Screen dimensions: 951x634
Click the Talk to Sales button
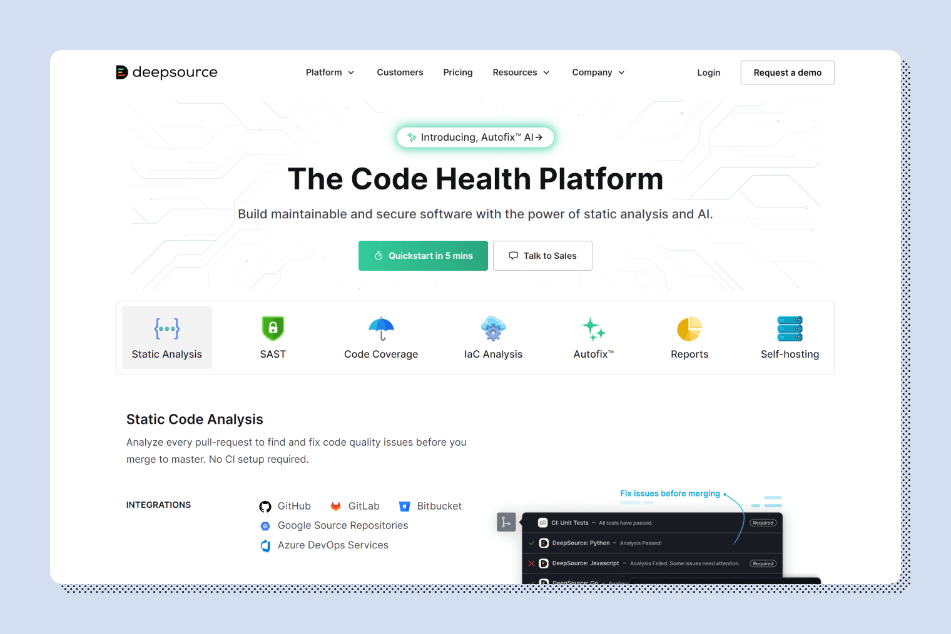pyautogui.click(x=543, y=256)
